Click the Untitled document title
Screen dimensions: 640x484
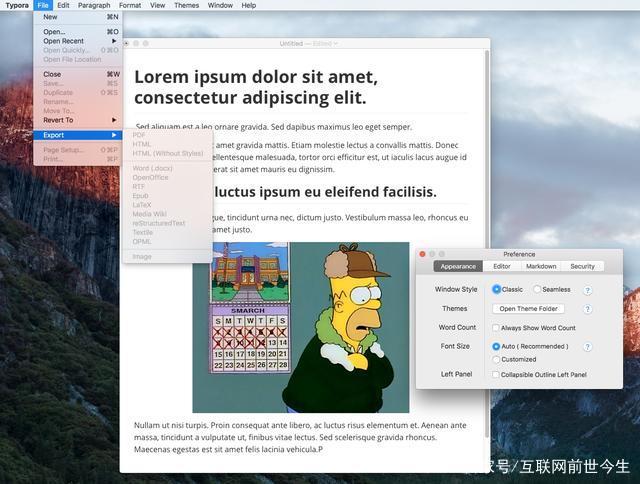click(x=291, y=43)
